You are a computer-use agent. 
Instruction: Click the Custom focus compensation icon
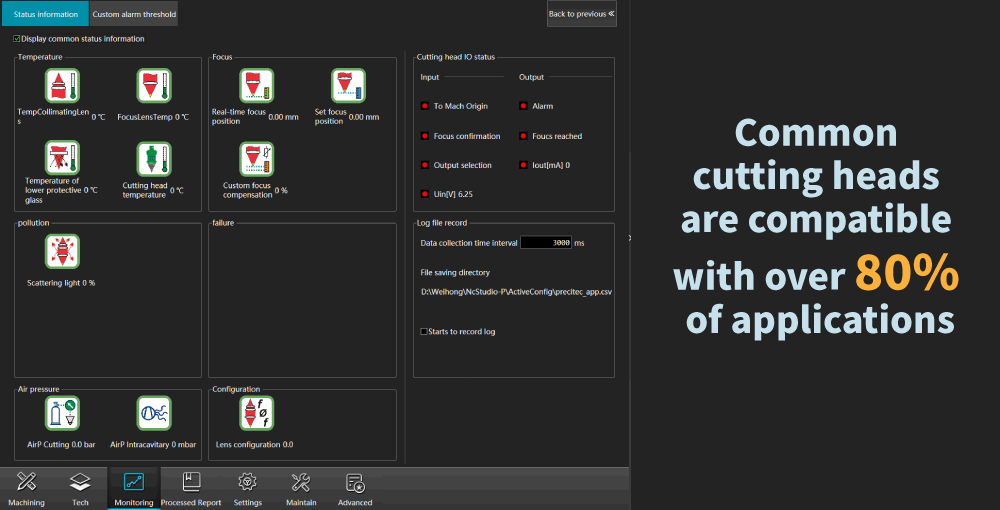pyautogui.click(x=256, y=158)
